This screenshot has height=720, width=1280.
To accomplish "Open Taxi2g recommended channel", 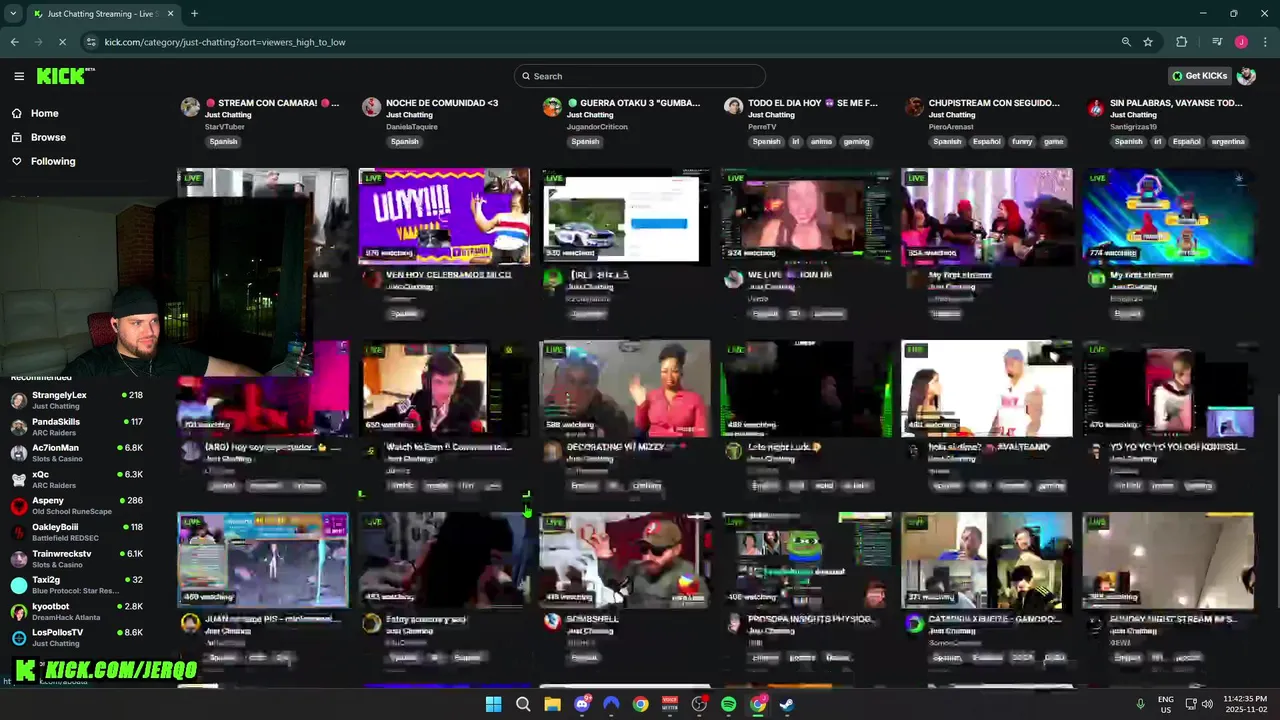I will click(x=78, y=585).
